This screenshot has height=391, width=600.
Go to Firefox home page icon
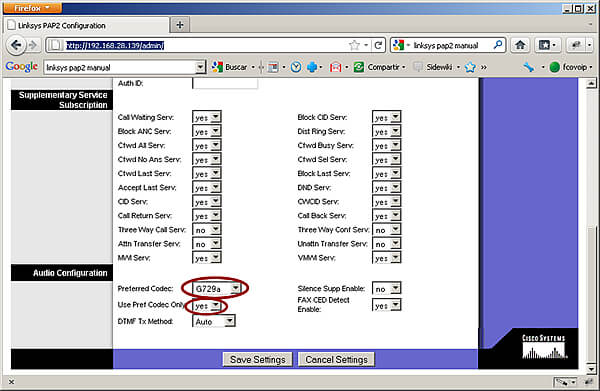click(520, 45)
